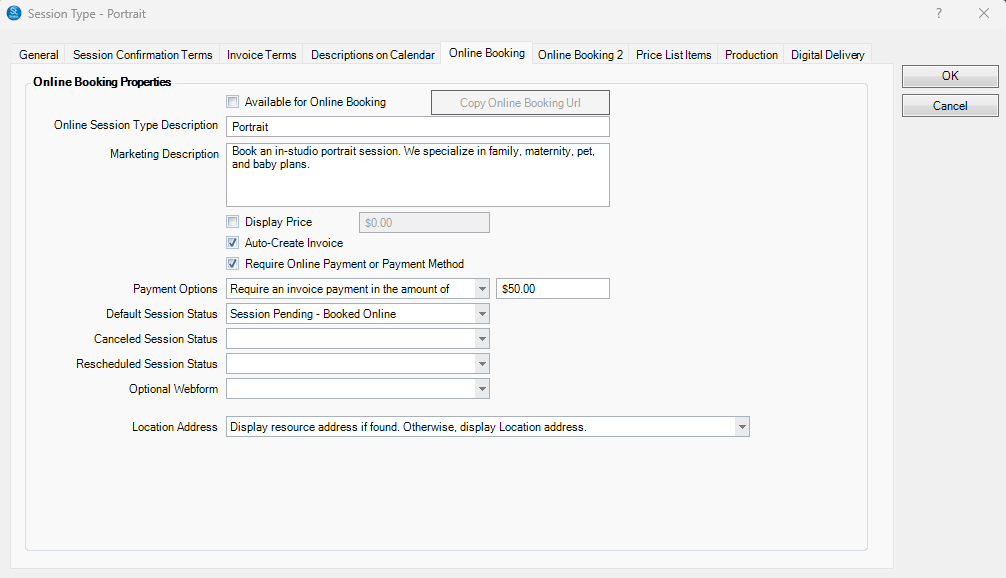This screenshot has width=1006, height=578.
Task: Open the Optional Webform dropdown
Action: pyautogui.click(x=482, y=389)
